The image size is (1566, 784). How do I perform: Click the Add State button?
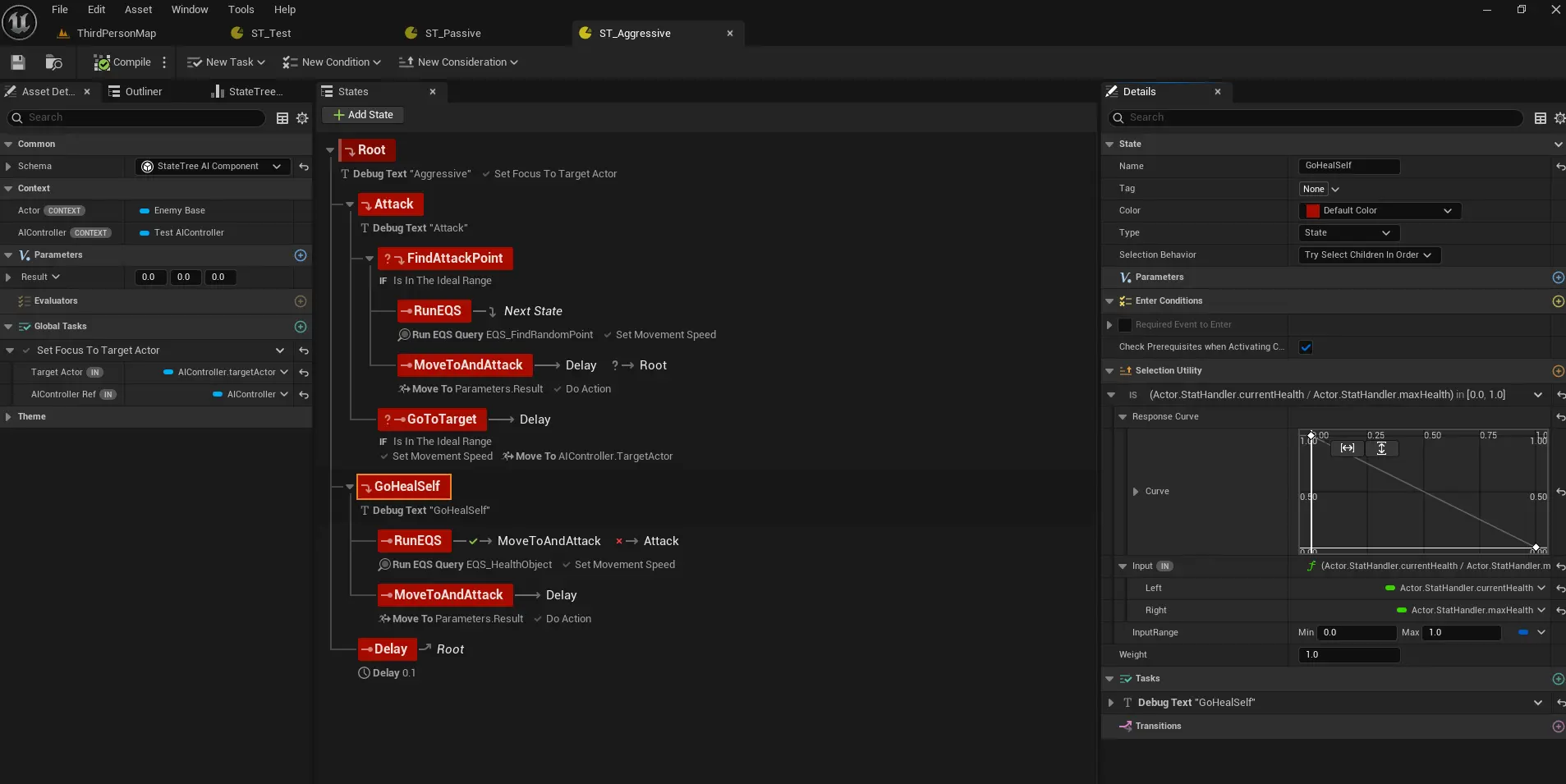(x=363, y=115)
